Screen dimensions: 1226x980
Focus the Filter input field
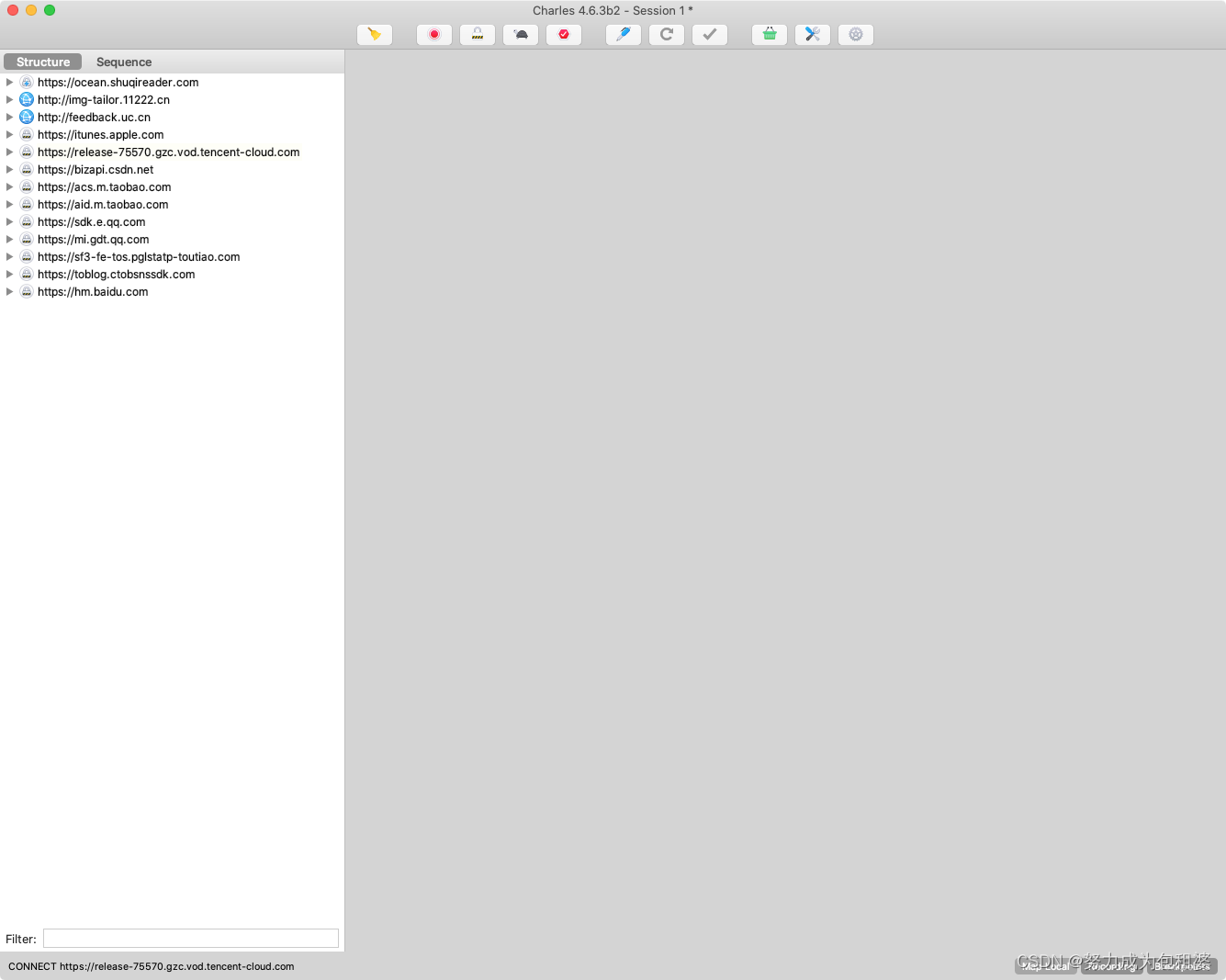191,938
